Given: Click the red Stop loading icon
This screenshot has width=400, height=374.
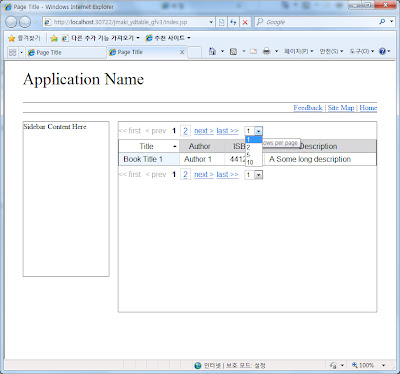Looking at the screenshot, I should click(245, 22).
